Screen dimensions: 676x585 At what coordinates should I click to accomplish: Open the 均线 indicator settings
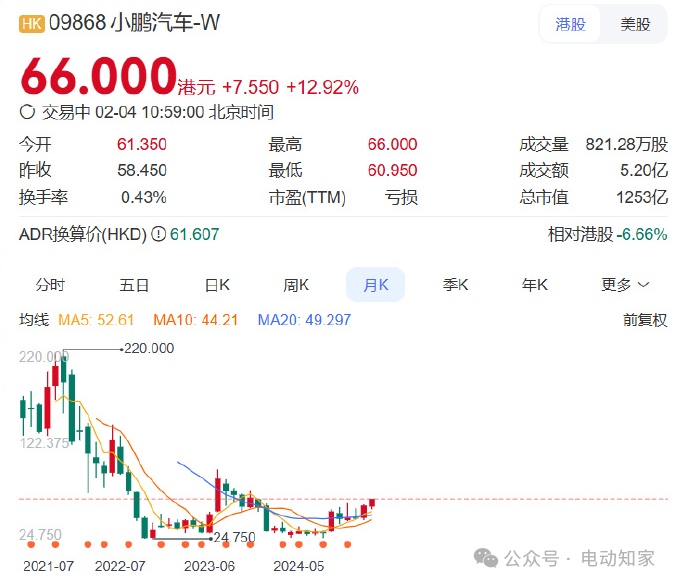click(x=33, y=320)
